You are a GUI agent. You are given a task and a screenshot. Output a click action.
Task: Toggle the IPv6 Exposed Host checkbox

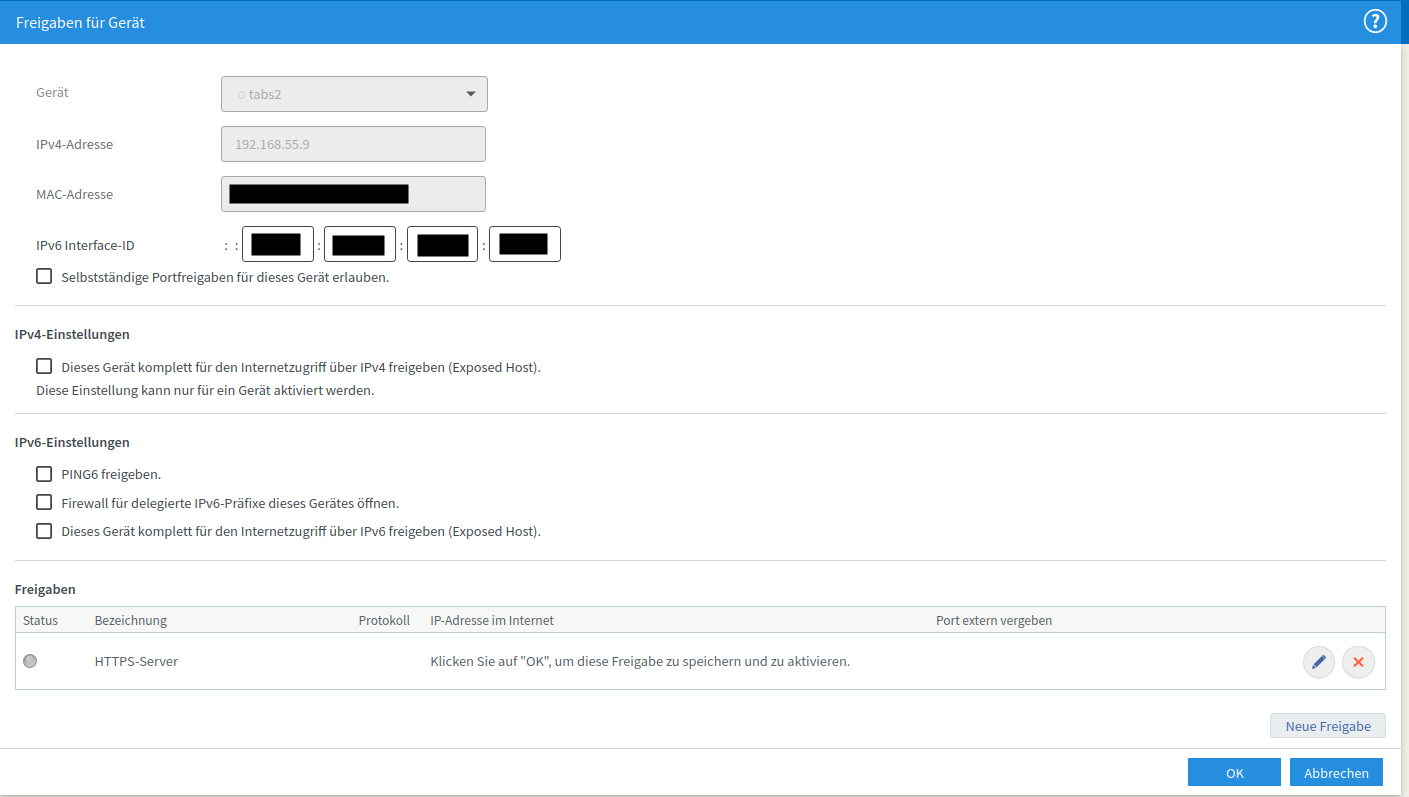click(44, 531)
